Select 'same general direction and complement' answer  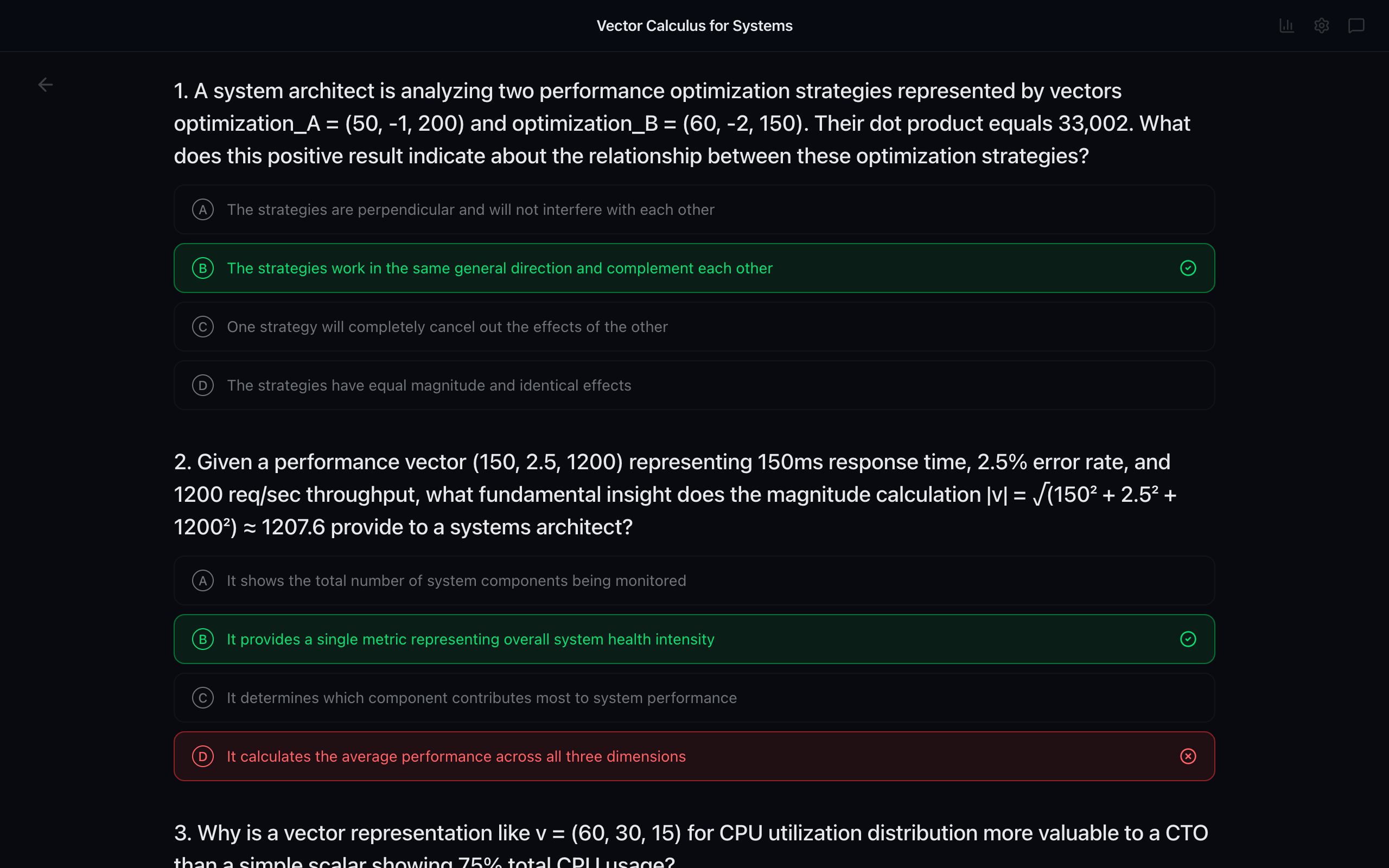click(499, 268)
